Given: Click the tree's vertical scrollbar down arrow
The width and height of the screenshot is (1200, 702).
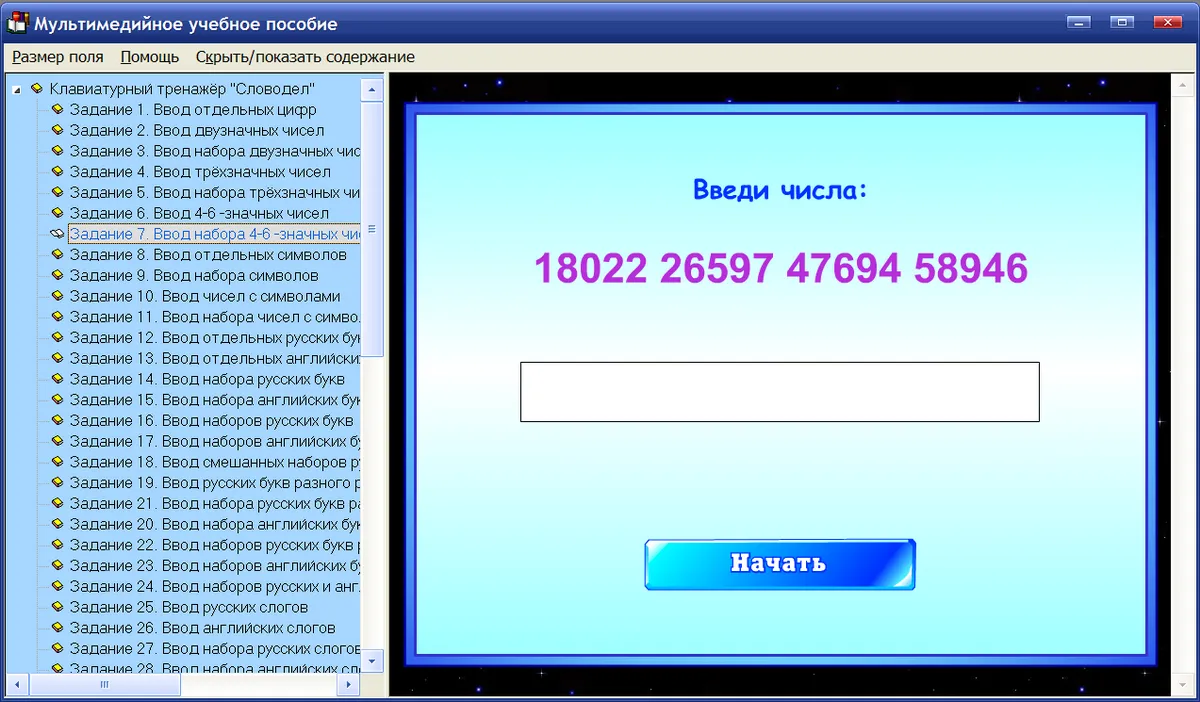Looking at the screenshot, I should click(372, 661).
